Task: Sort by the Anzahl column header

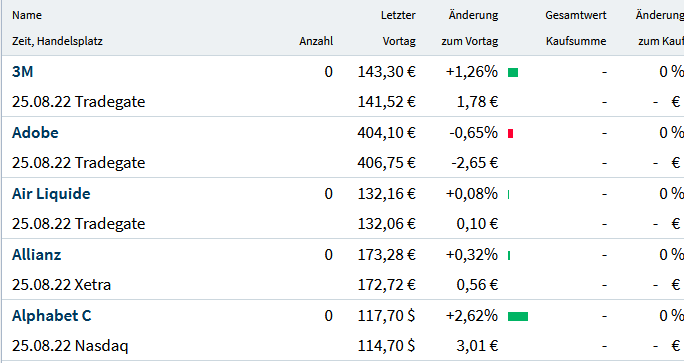Action: point(316,41)
